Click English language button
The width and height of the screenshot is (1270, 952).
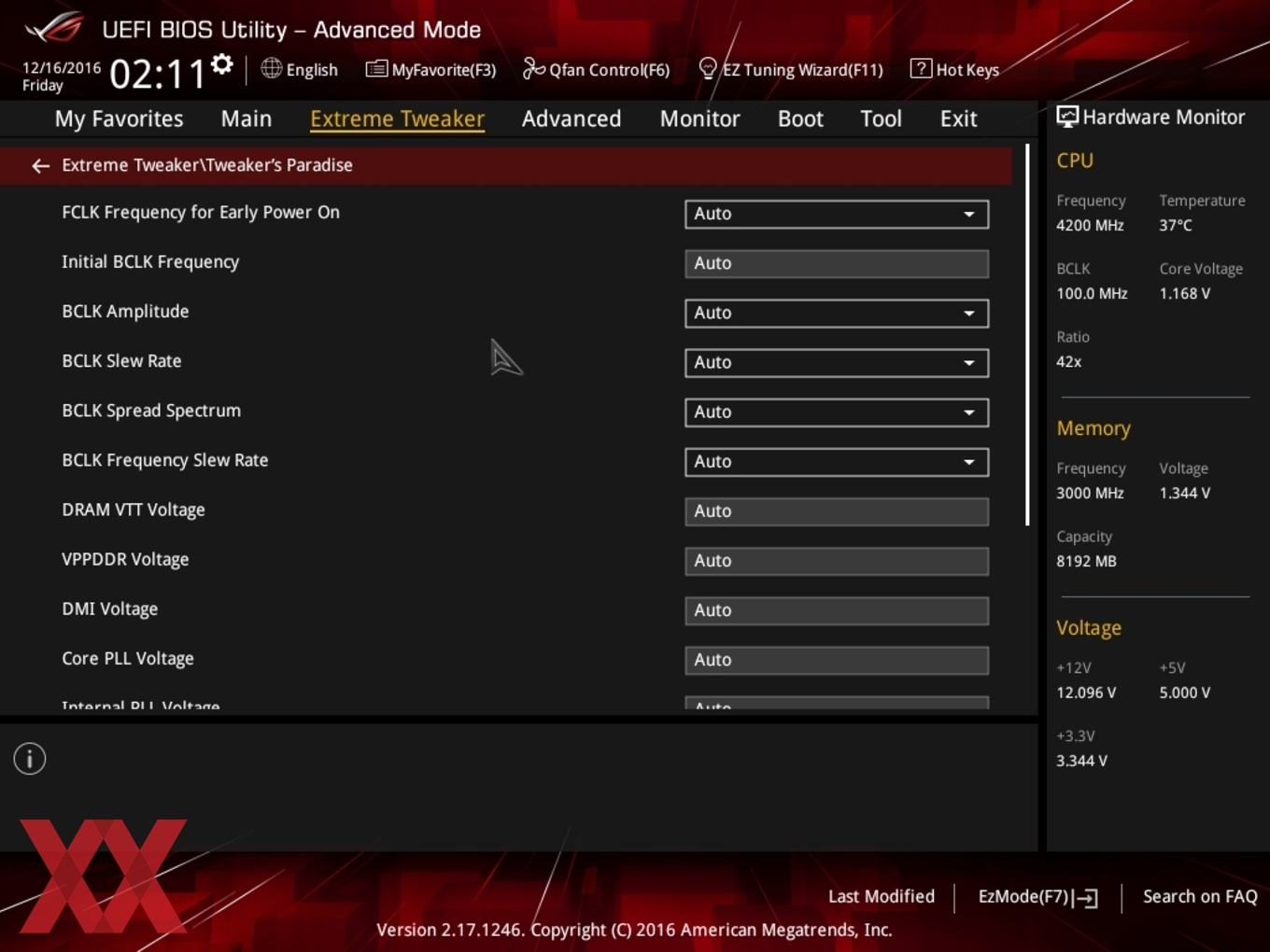299,69
